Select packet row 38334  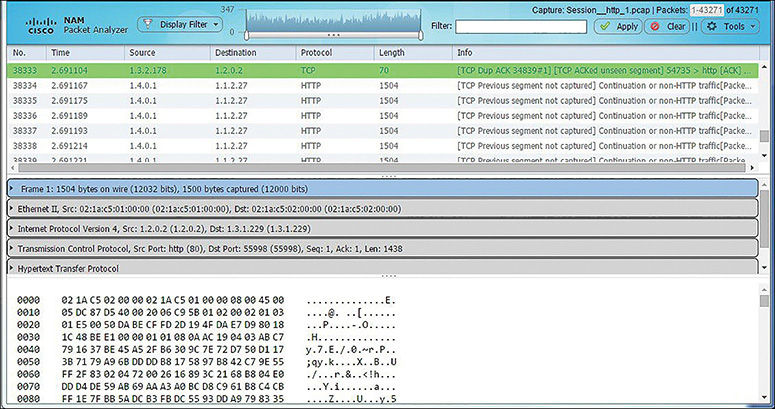pos(383,86)
